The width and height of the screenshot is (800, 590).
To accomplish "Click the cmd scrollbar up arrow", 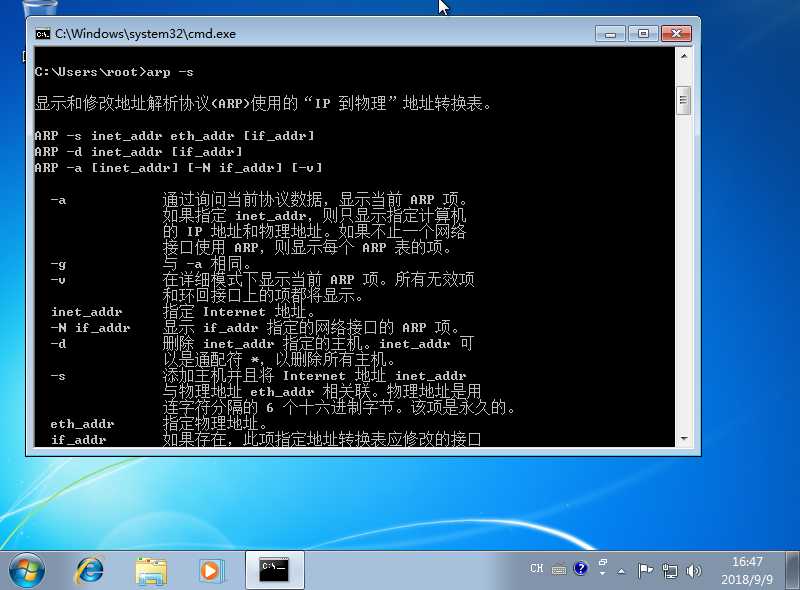I will pyautogui.click(x=684, y=55).
